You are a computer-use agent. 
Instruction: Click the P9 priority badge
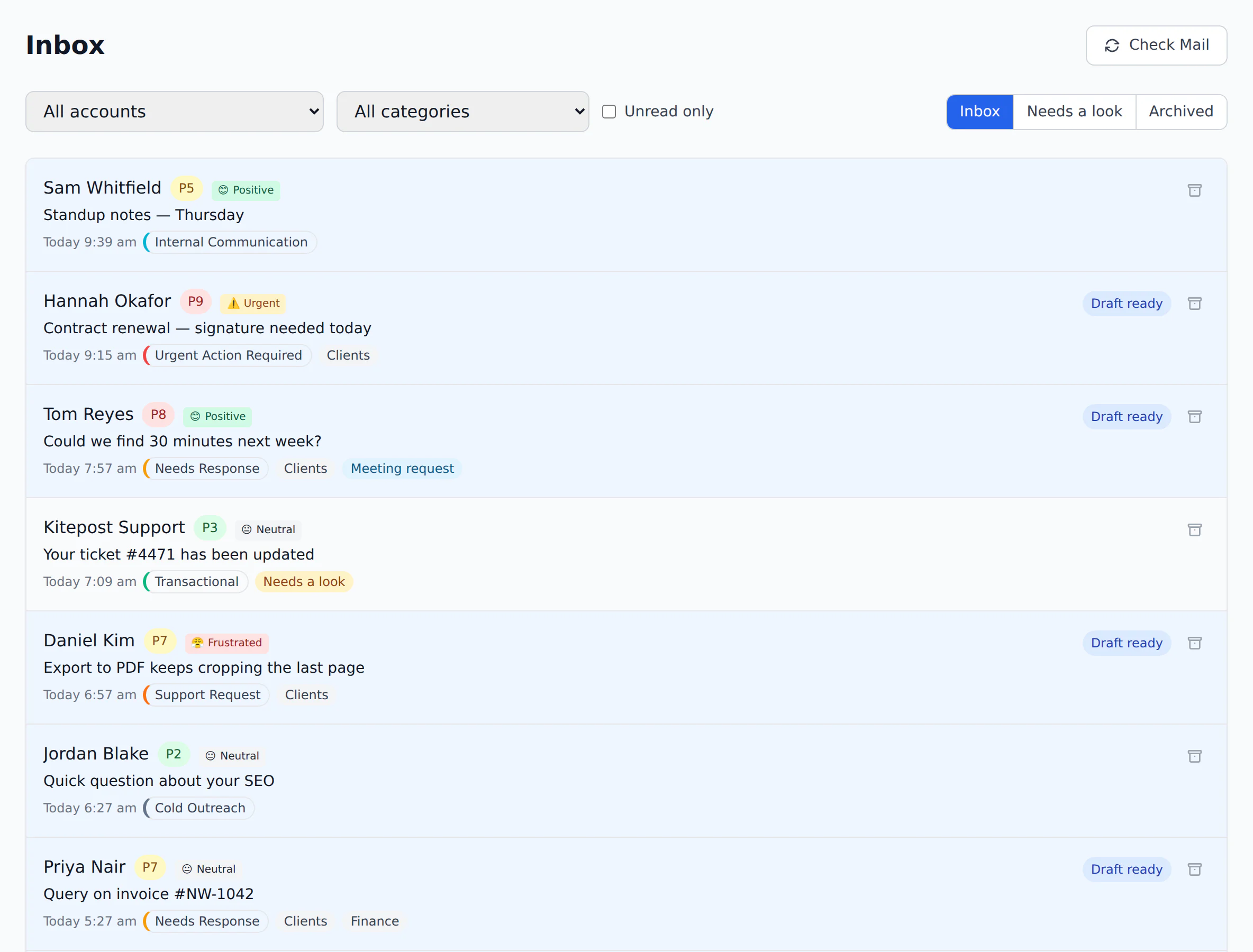[x=196, y=301]
